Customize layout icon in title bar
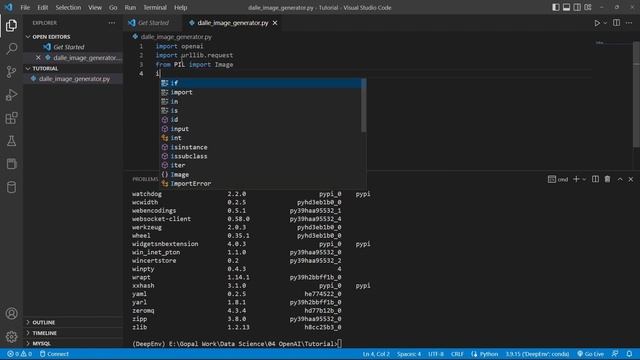640x360 pixels. pos(588,7)
